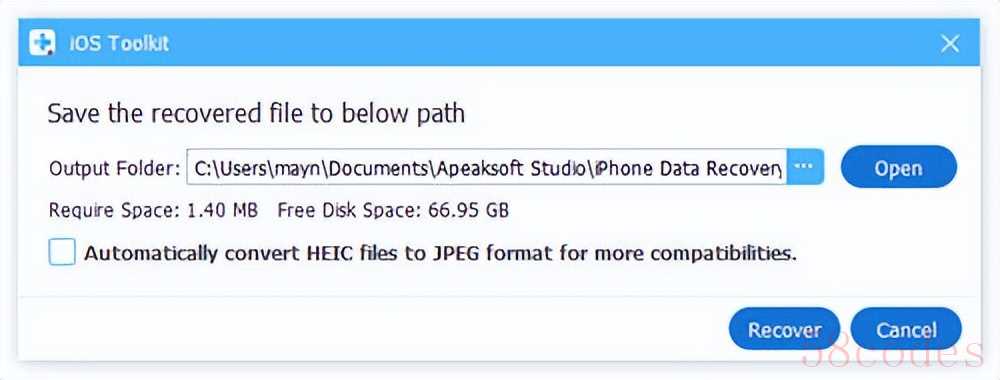Viewport: 1000px width, 380px height.
Task: Close the iOS Toolkit dialog
Action: (950, 43)
